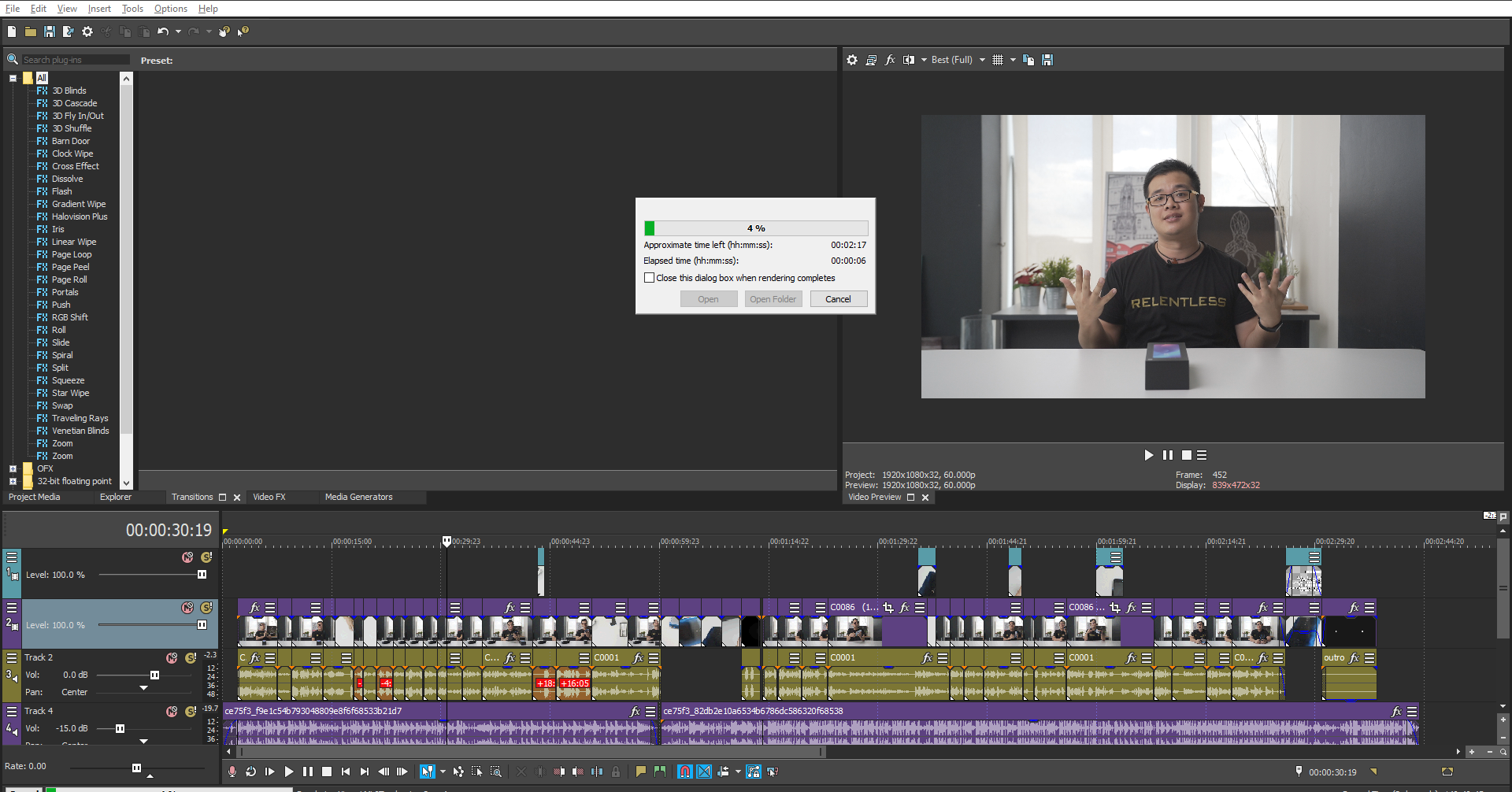Expand the OFX folder in plug-in tree
Screen dimensions: 1512x792
(13, 468)
